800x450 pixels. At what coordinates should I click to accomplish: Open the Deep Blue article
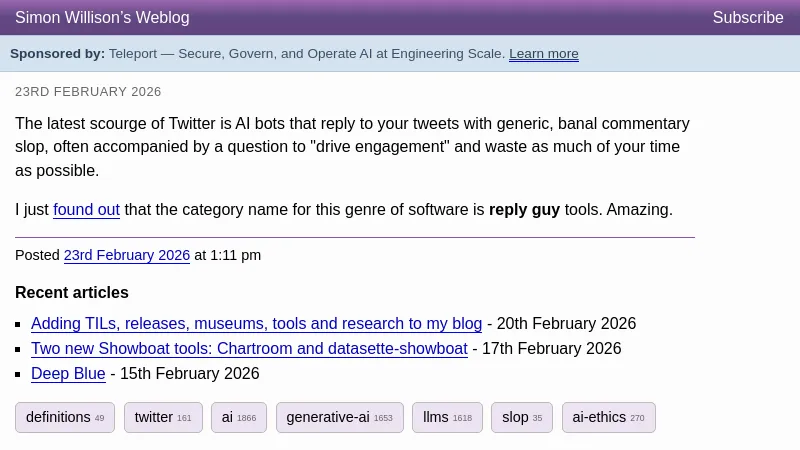(x=68, y=374)
